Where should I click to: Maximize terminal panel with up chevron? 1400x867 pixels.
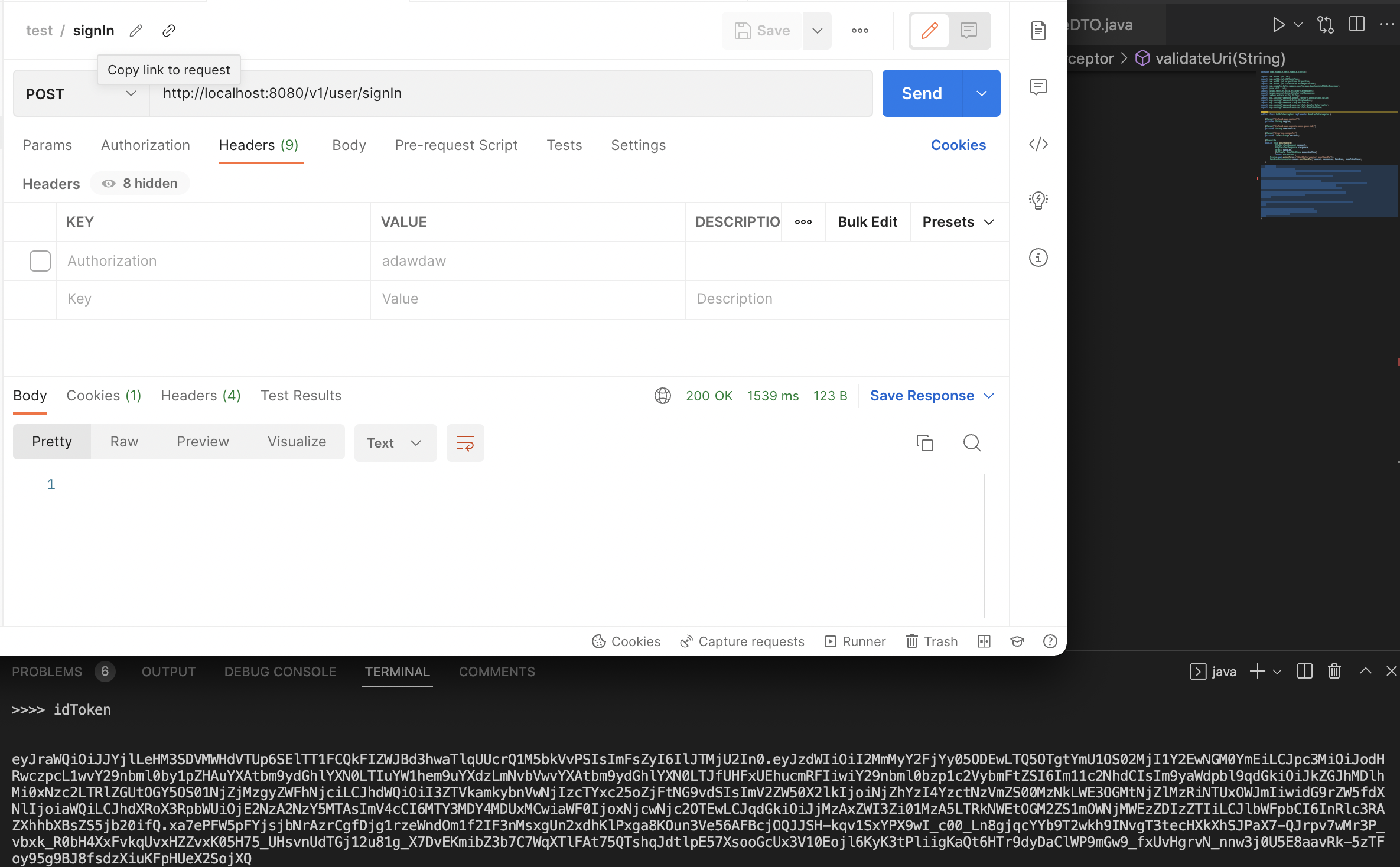tap(1366, 672)
